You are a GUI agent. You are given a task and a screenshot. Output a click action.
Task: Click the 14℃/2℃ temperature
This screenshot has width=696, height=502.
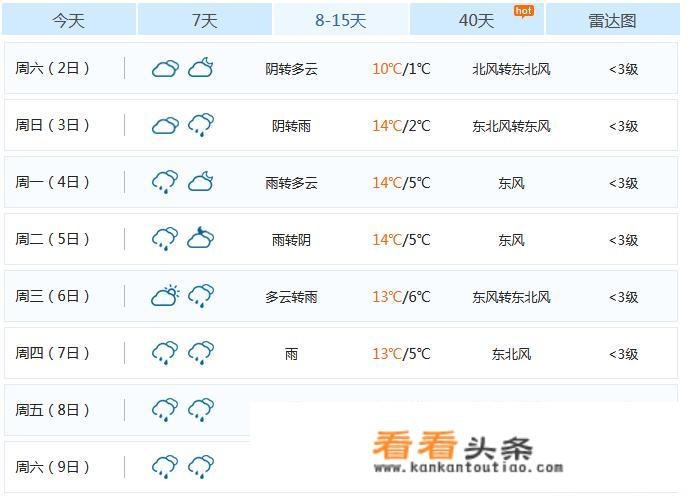tap(401, 126)
